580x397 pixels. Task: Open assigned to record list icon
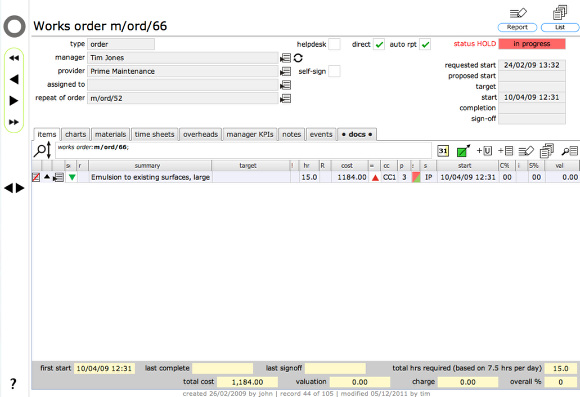coord(285,85)
